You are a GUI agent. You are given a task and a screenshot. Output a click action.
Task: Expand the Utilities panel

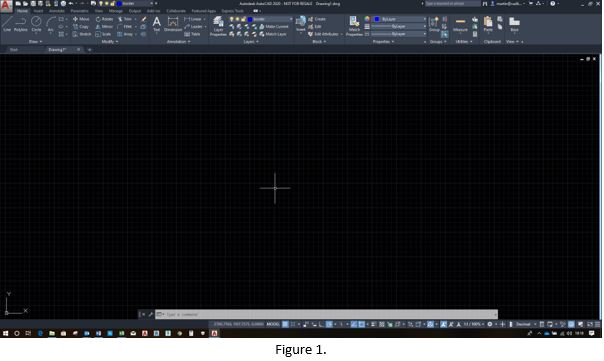(x=464, y=42)
